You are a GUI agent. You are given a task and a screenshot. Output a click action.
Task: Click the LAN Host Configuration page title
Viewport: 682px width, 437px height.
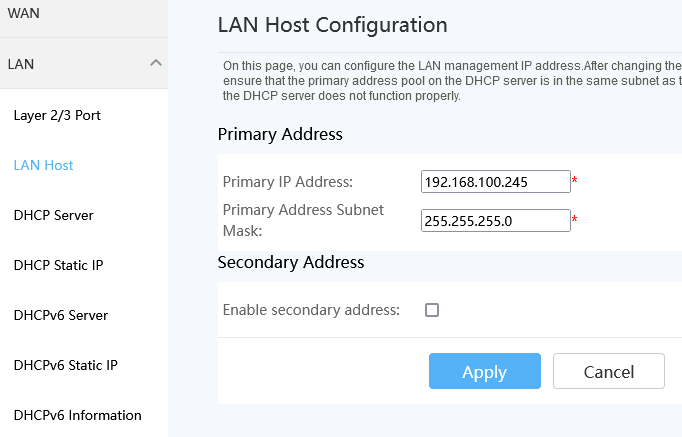[x=332, y=25]
